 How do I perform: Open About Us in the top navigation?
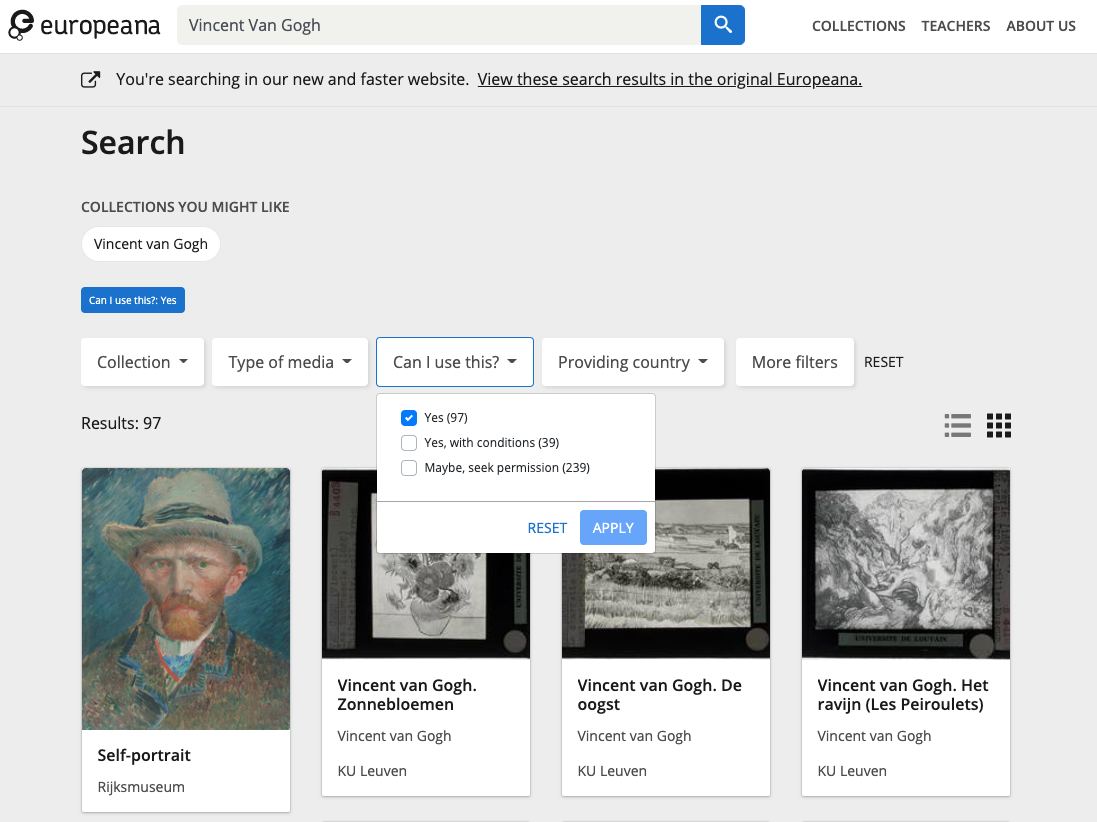(1041, 26)
